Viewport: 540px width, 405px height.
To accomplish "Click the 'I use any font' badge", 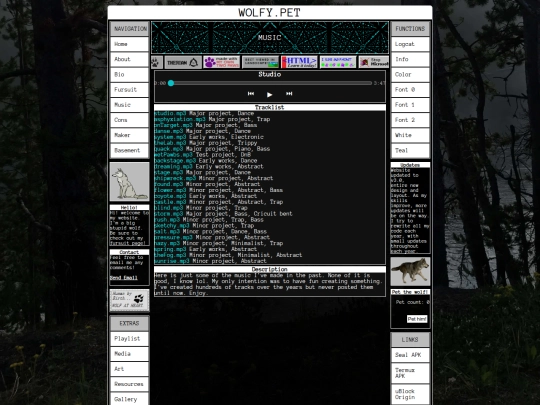I will (x=338, y=62).
